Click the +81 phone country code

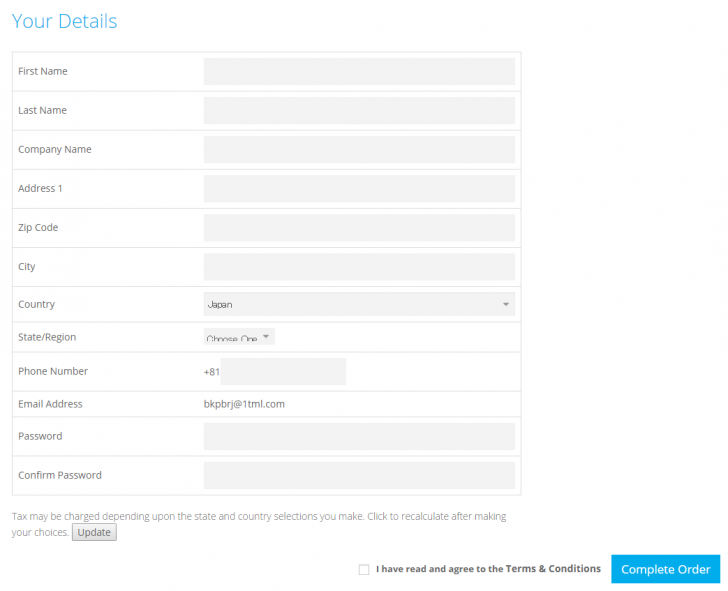click(x=212, y=372)
